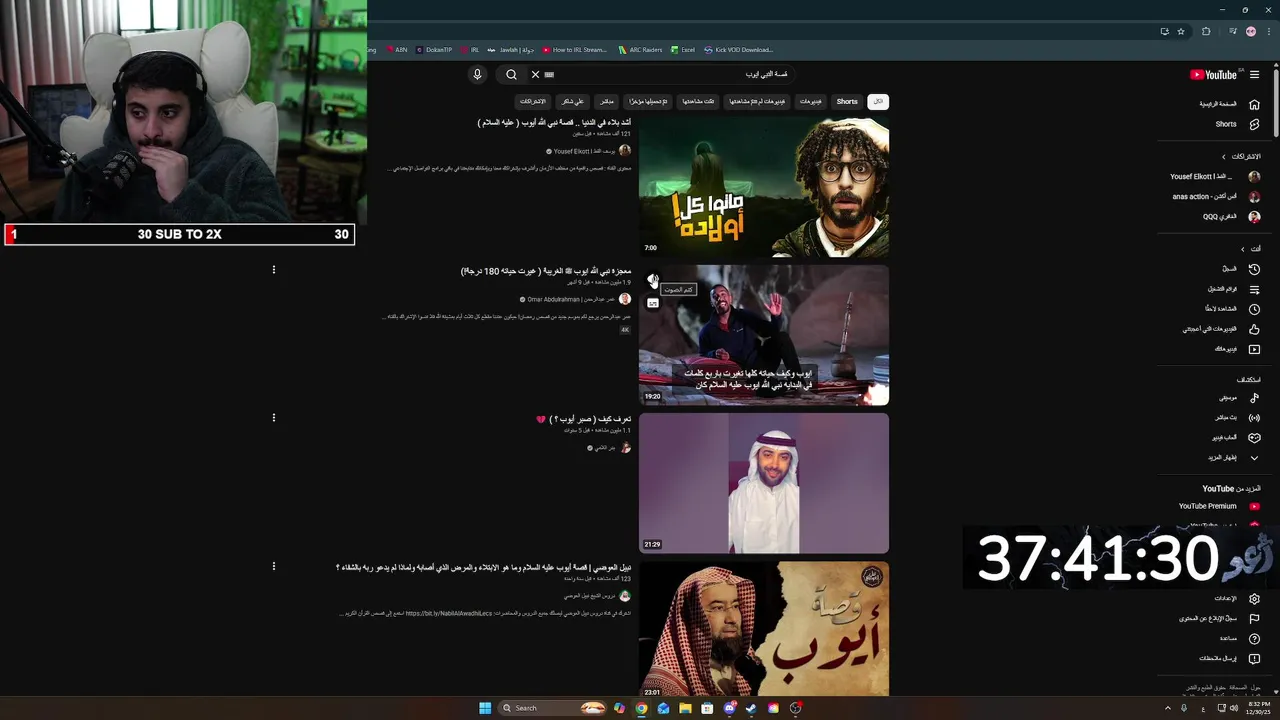
Task: Clear the search box with X
Action: pos(535,74)
